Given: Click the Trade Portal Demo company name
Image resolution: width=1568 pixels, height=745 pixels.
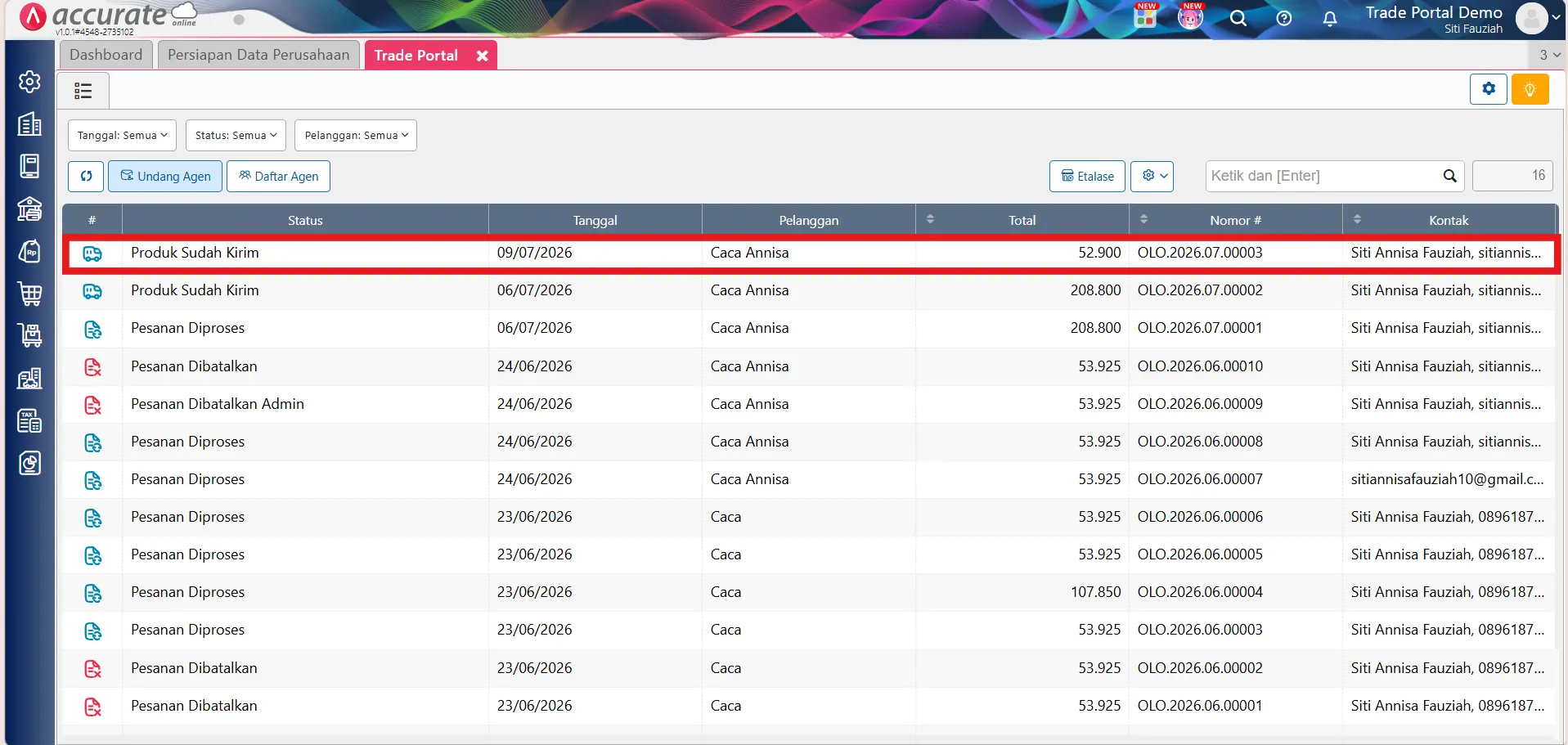Looking at the screenshot, I should [x=1433, y=12].
